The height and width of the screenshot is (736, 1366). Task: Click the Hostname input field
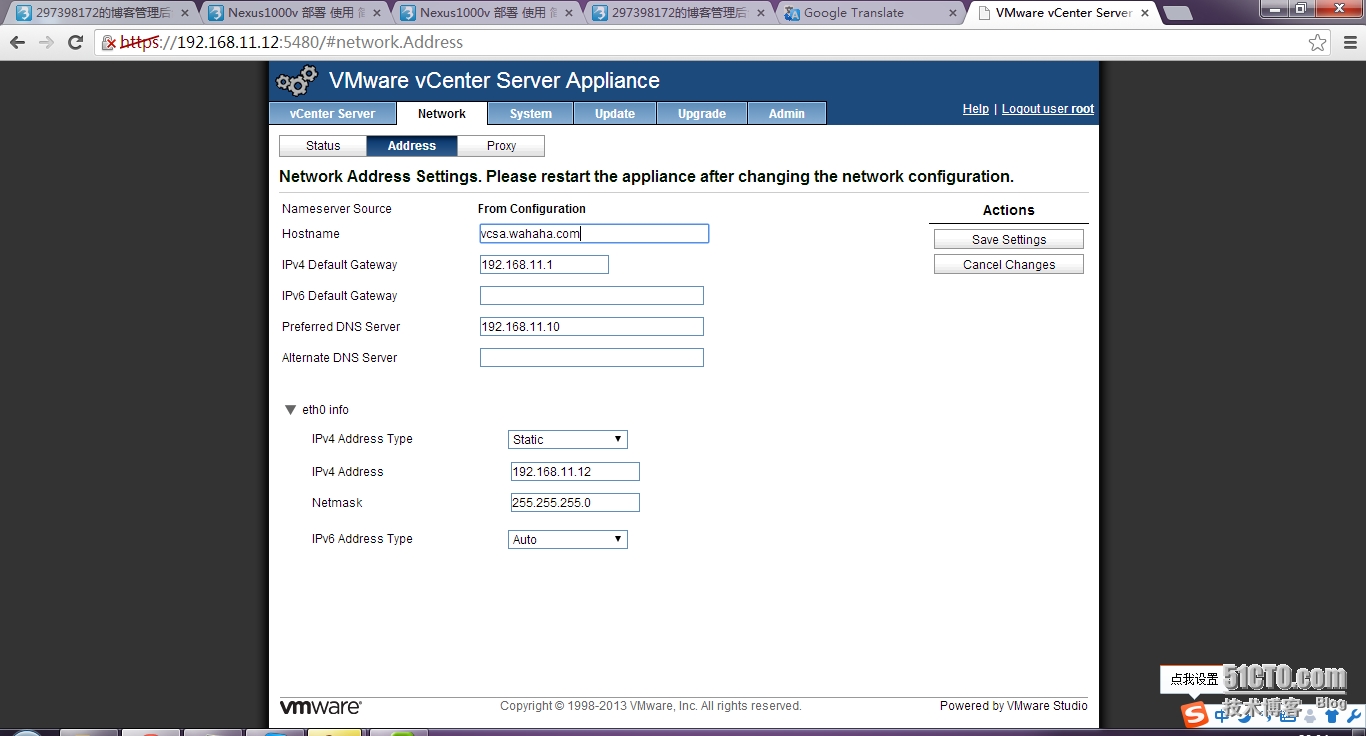point(594,234)
